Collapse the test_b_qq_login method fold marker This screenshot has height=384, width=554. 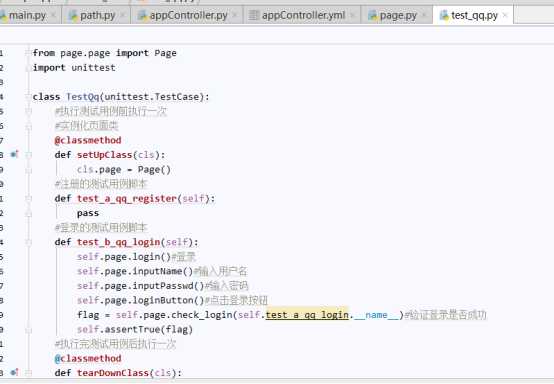coord(28,242)
